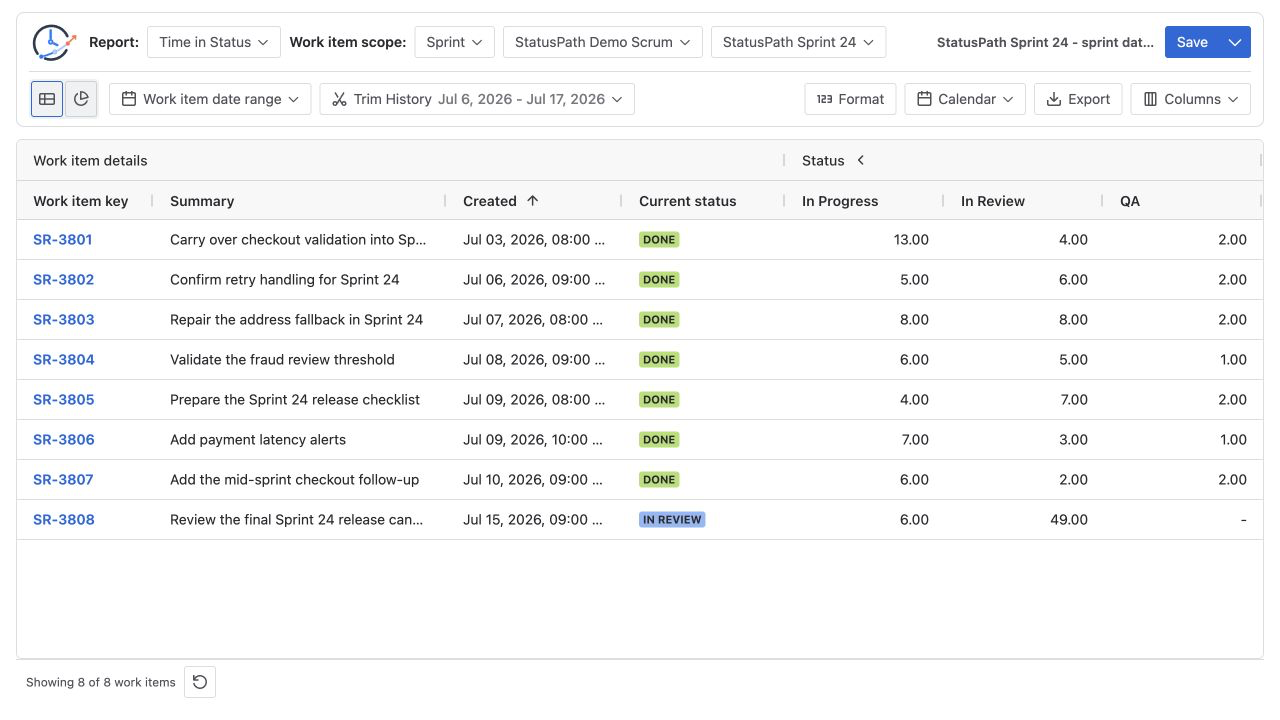The width and height of the screenshot is (1280, 720).
Task: Open the Report Time in Status dropdown
Action: (214, 42)
